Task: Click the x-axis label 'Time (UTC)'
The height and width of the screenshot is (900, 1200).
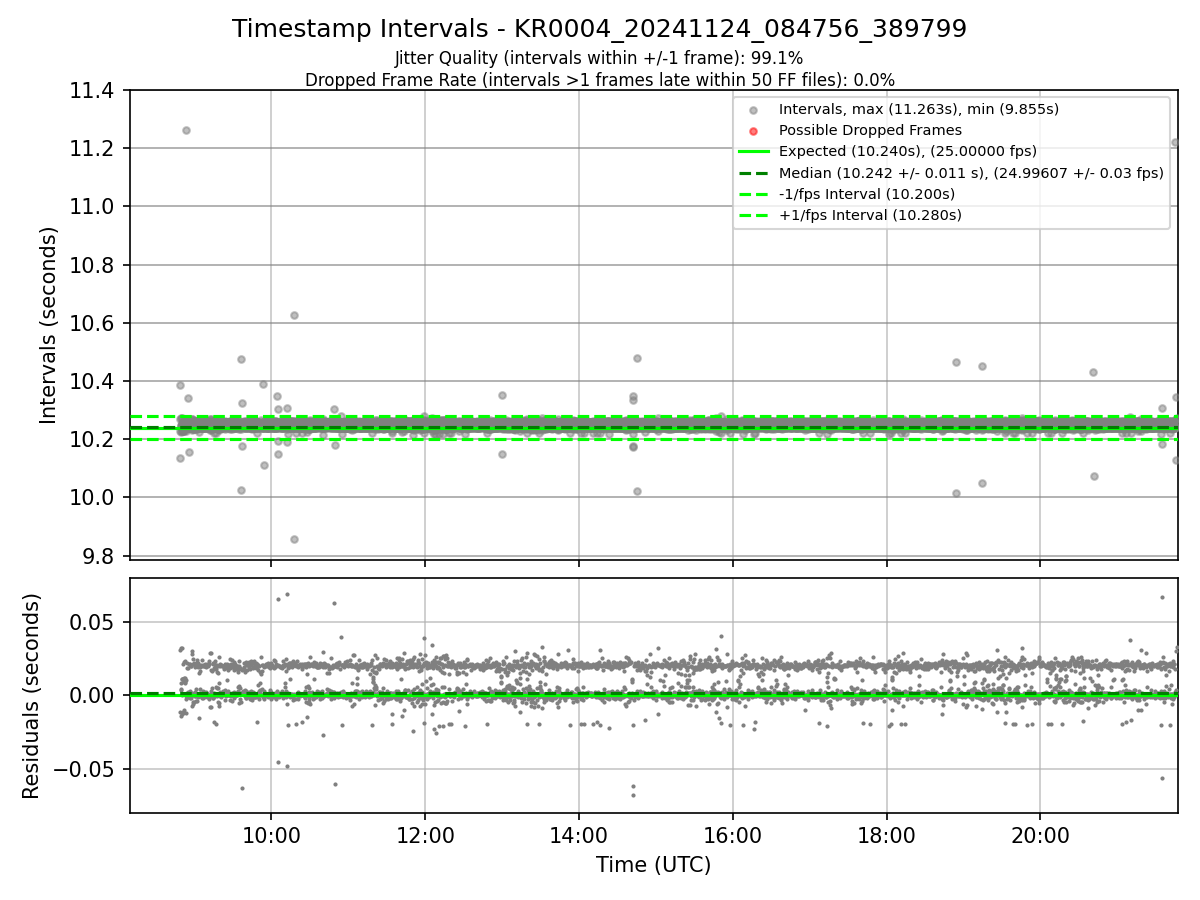Action: [x=653, y=865]
